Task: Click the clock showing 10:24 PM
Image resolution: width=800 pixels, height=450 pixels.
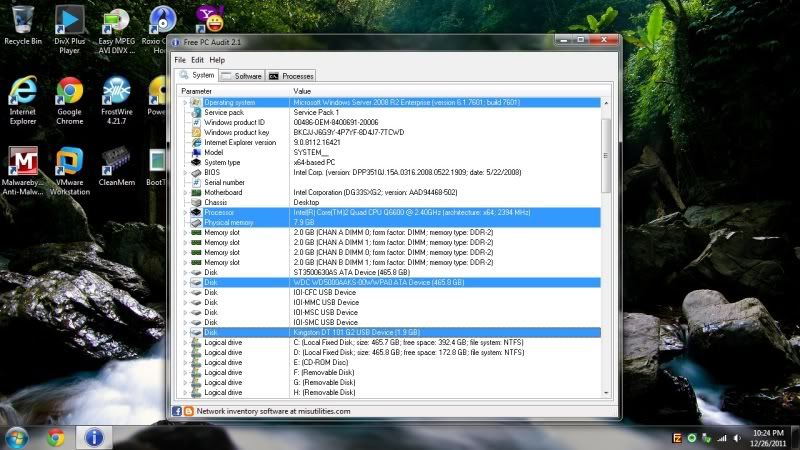Action: pos(768,433)
